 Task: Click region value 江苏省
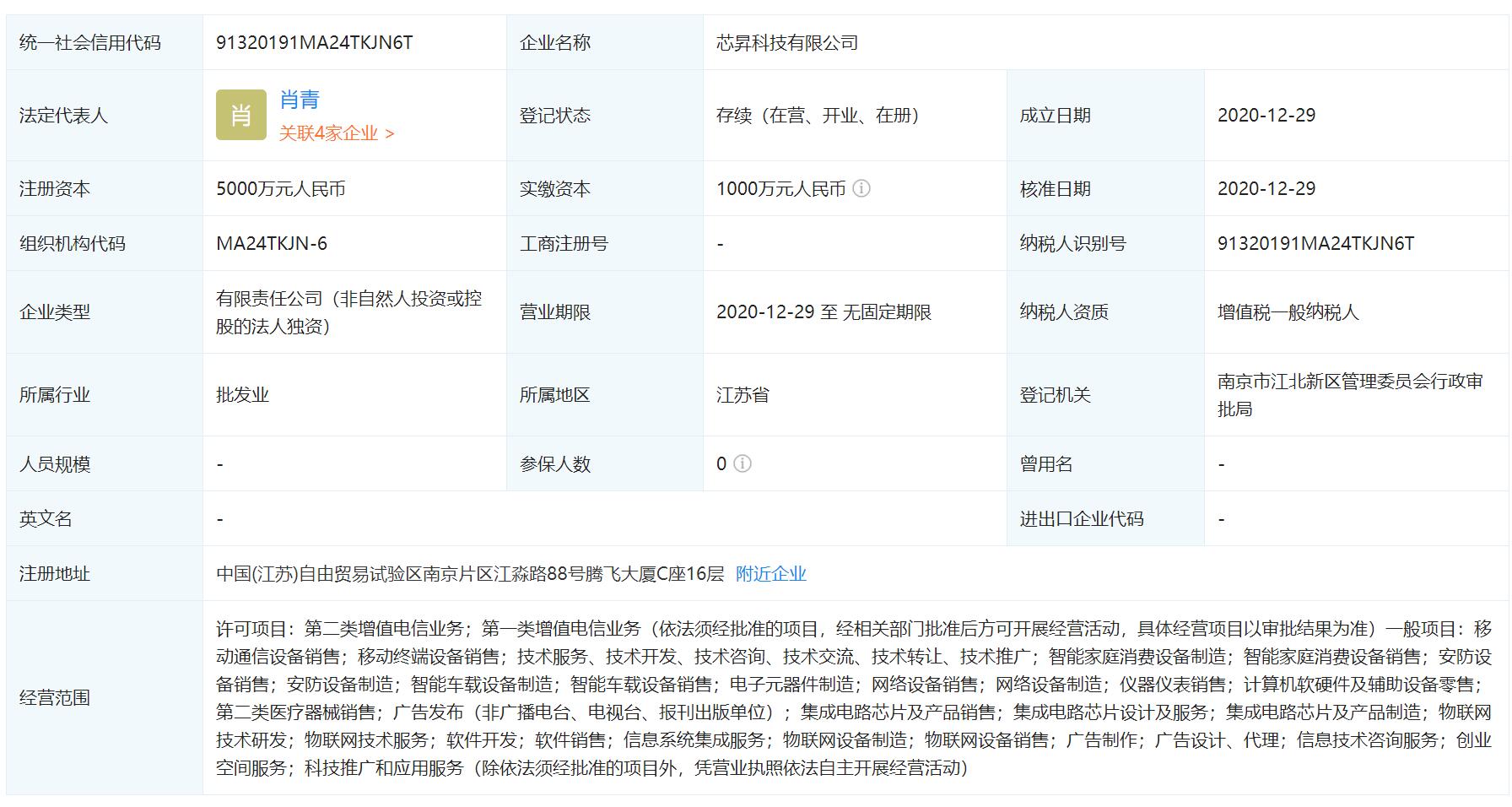point(742,395)
